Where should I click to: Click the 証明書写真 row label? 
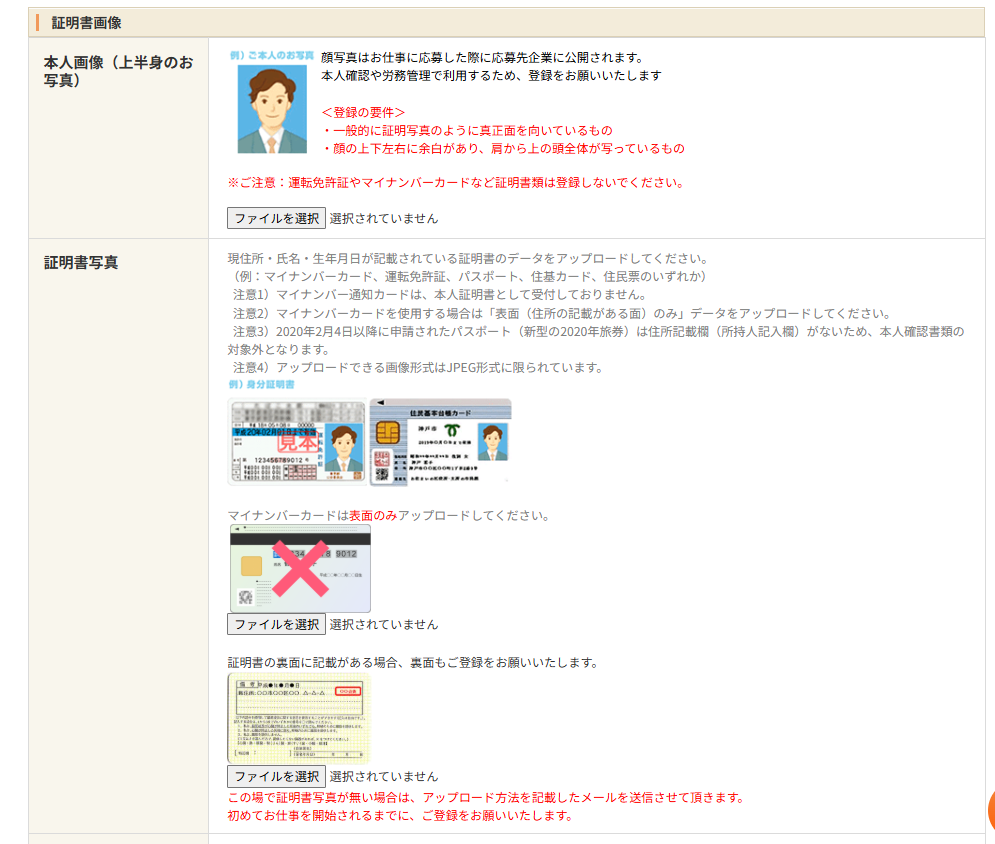81,262
